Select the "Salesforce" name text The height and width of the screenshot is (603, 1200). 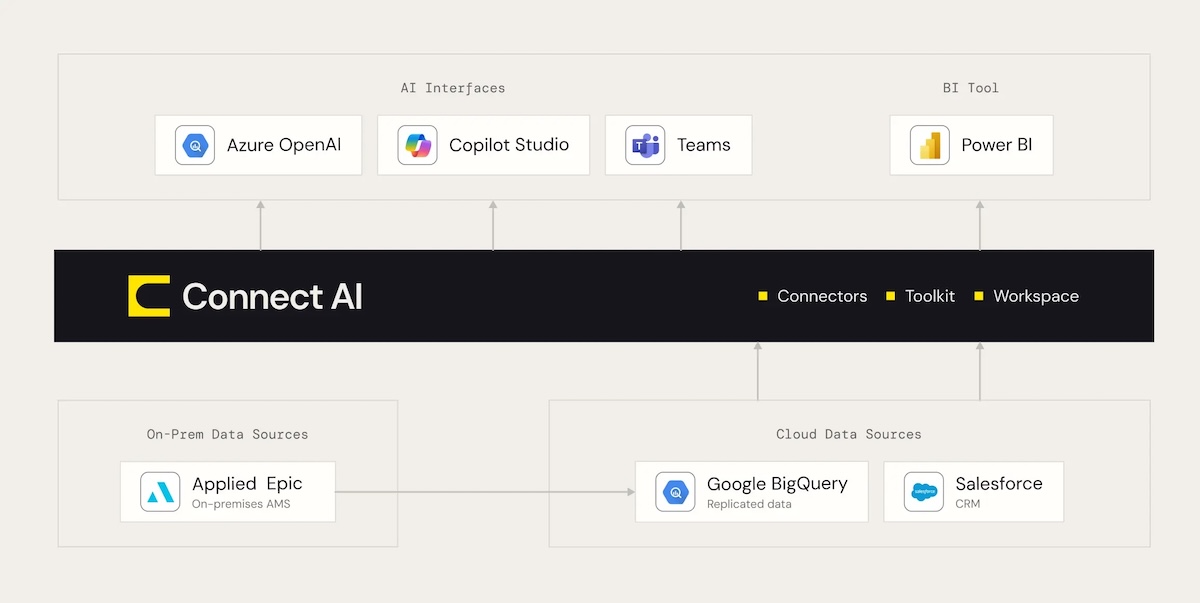pos(999,484)
